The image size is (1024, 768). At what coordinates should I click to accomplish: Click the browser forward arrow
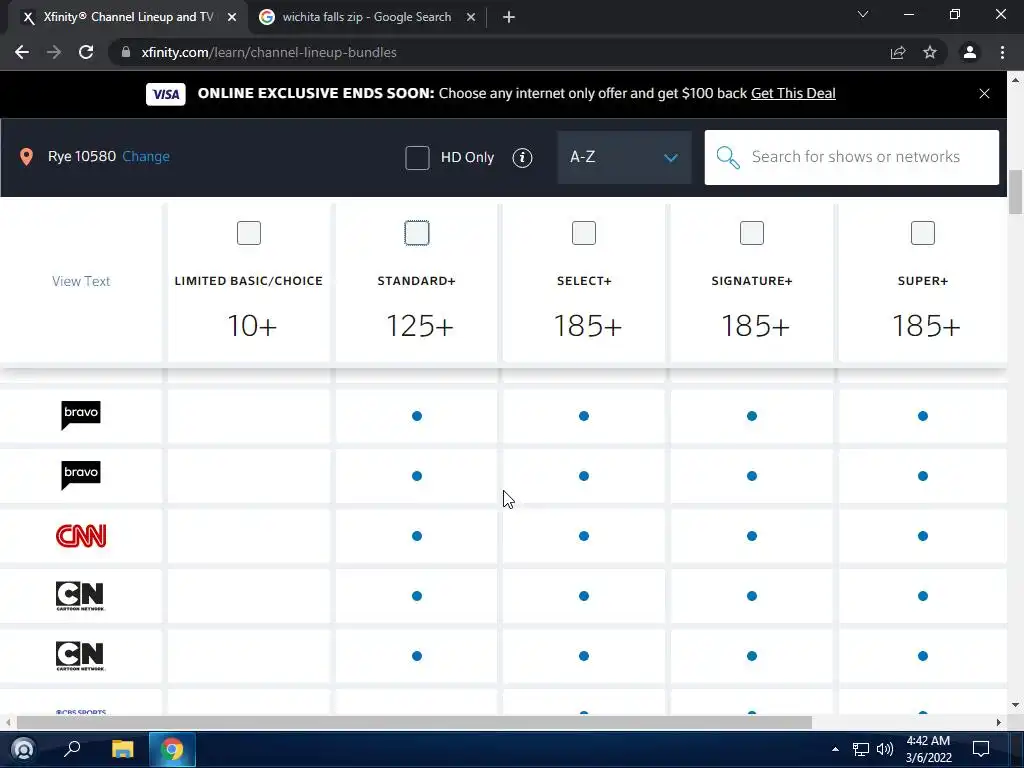54,52
